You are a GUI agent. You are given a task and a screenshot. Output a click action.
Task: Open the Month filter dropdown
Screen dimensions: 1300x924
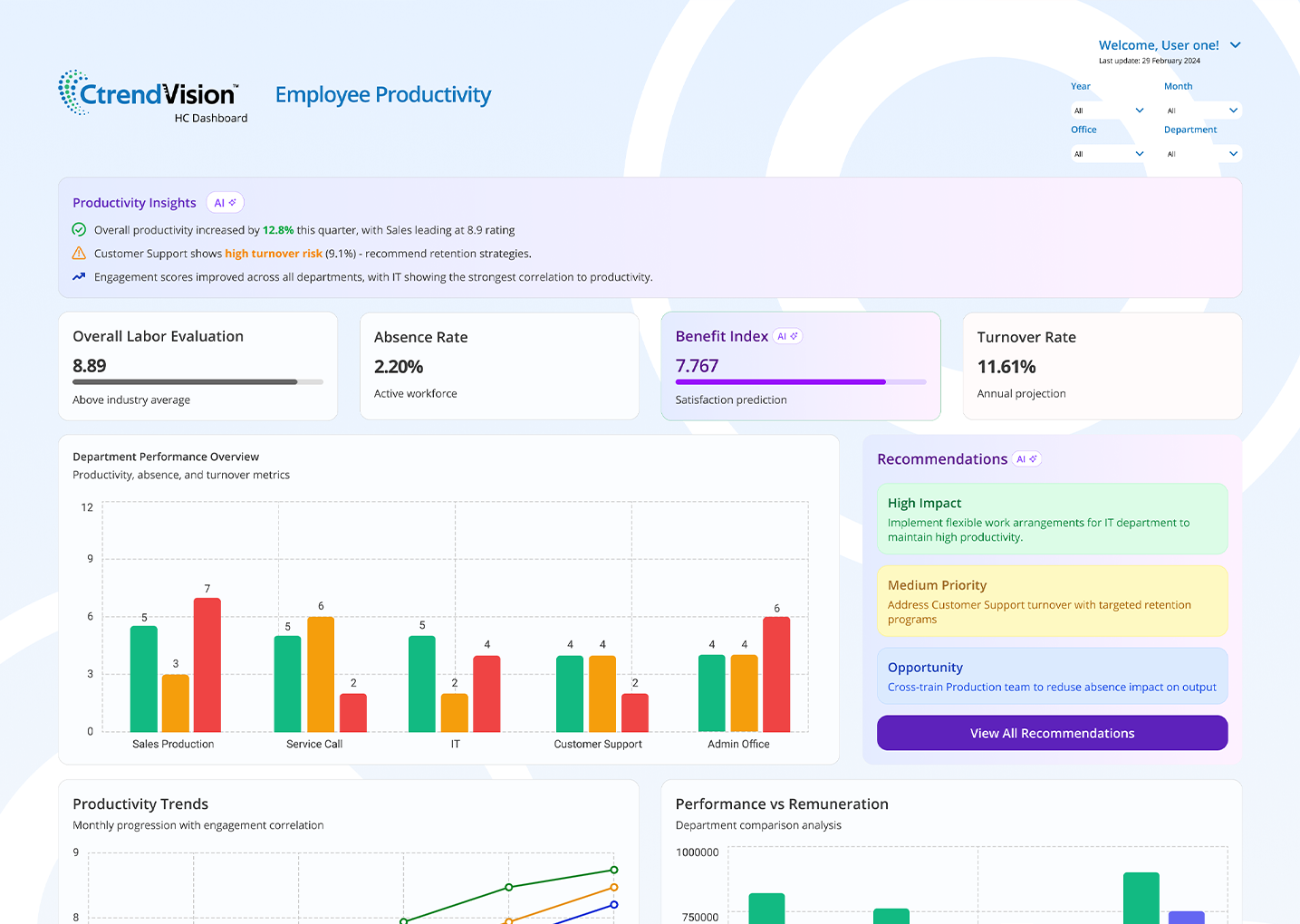(1201, 111)
